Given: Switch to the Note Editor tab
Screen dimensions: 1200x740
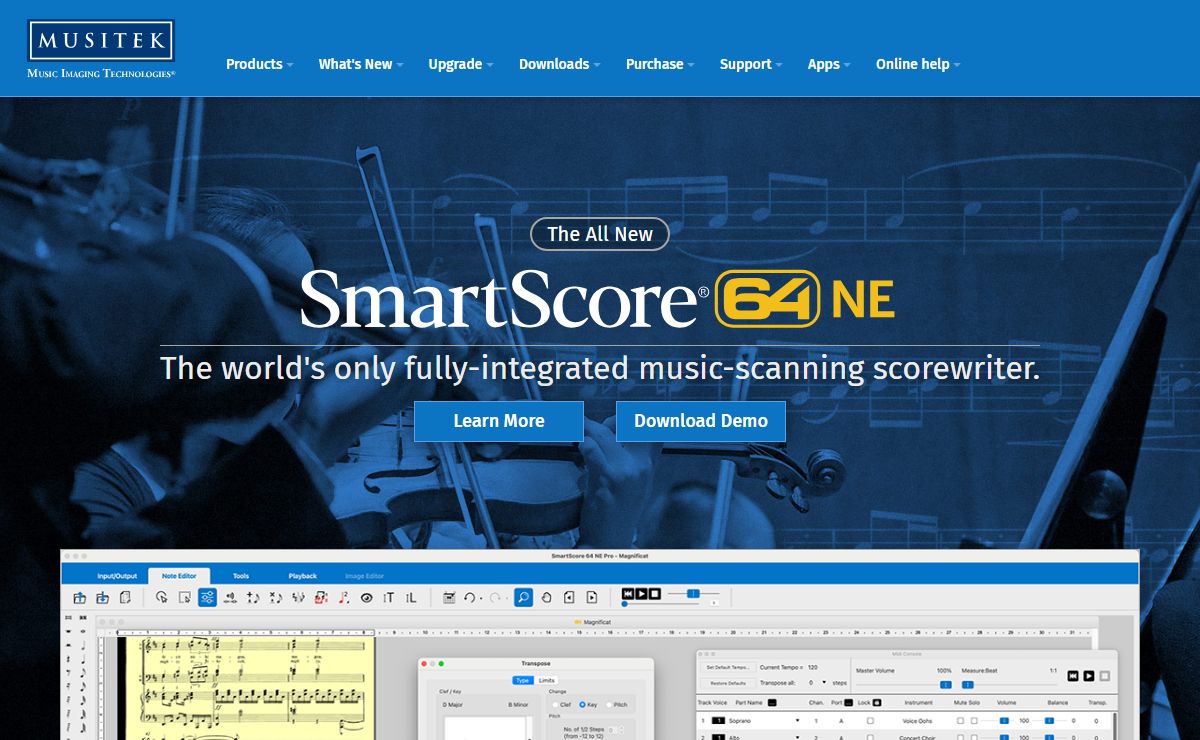Looking at the screenshot, I should (x=180, y=576).
